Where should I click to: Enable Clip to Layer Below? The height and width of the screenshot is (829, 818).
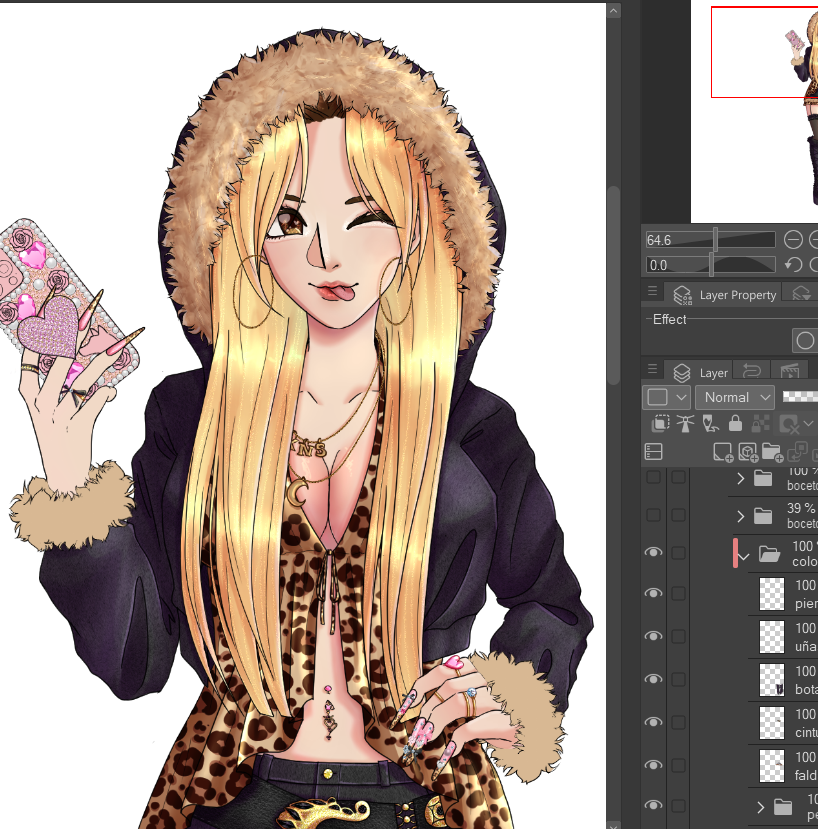point(658,424)
